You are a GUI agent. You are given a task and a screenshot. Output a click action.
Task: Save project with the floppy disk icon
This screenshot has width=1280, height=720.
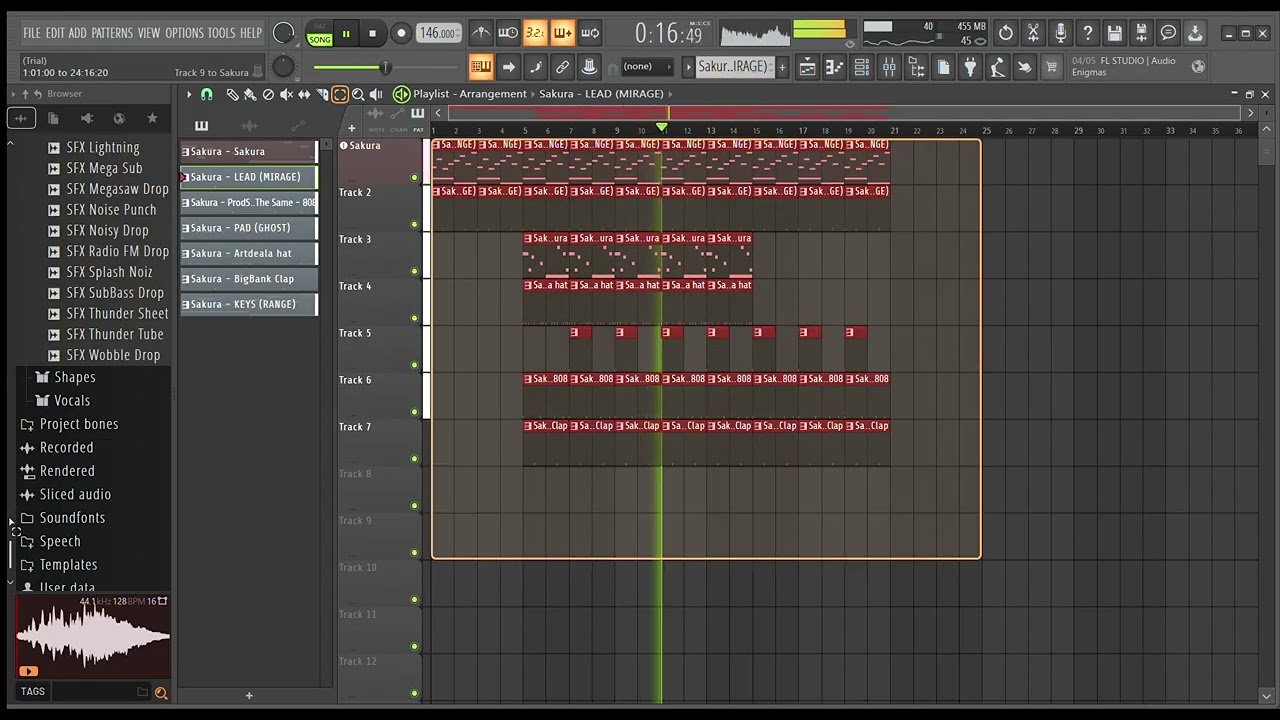(1114, 33)
